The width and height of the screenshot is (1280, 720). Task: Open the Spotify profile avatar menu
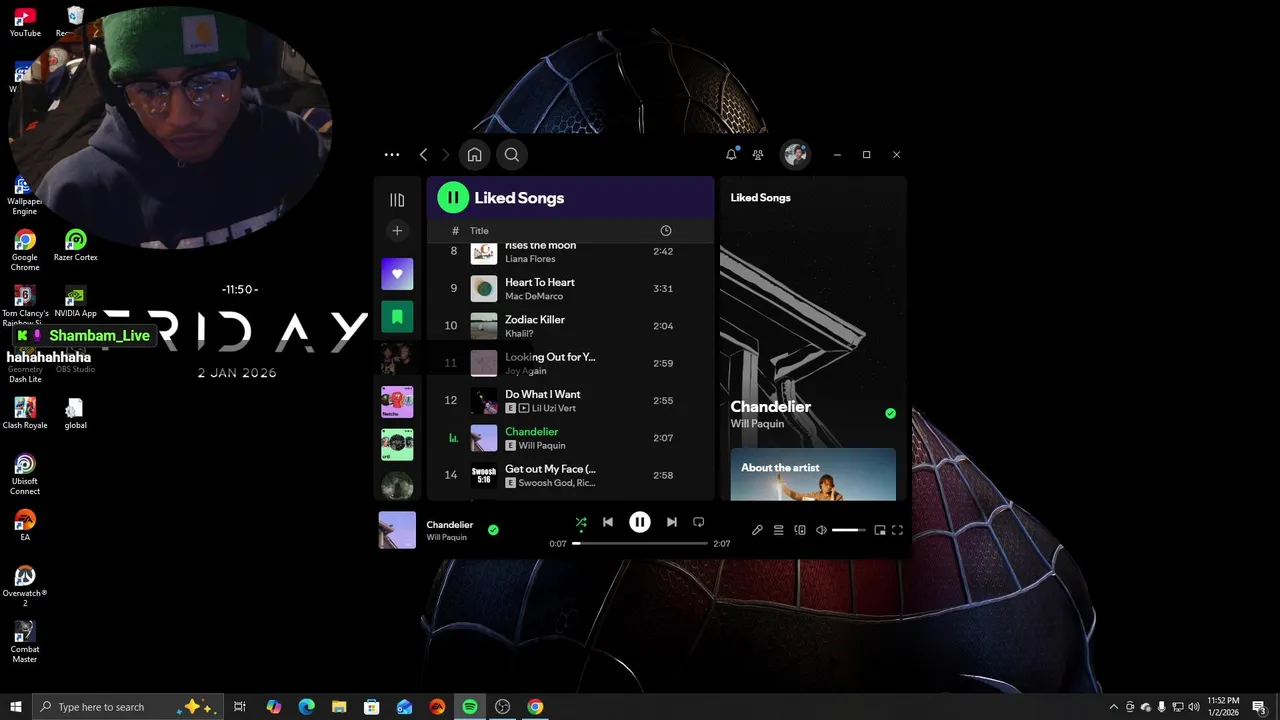[x=796, y=154]
